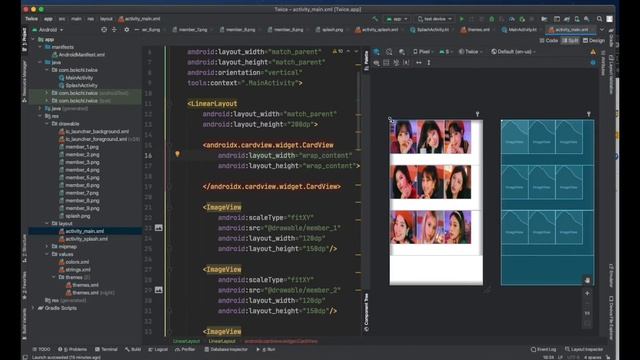Screen dimensions: 640x360
Task: Click the blueprint view layout panel
Action: pyautogui.click(x=547, y=202)
